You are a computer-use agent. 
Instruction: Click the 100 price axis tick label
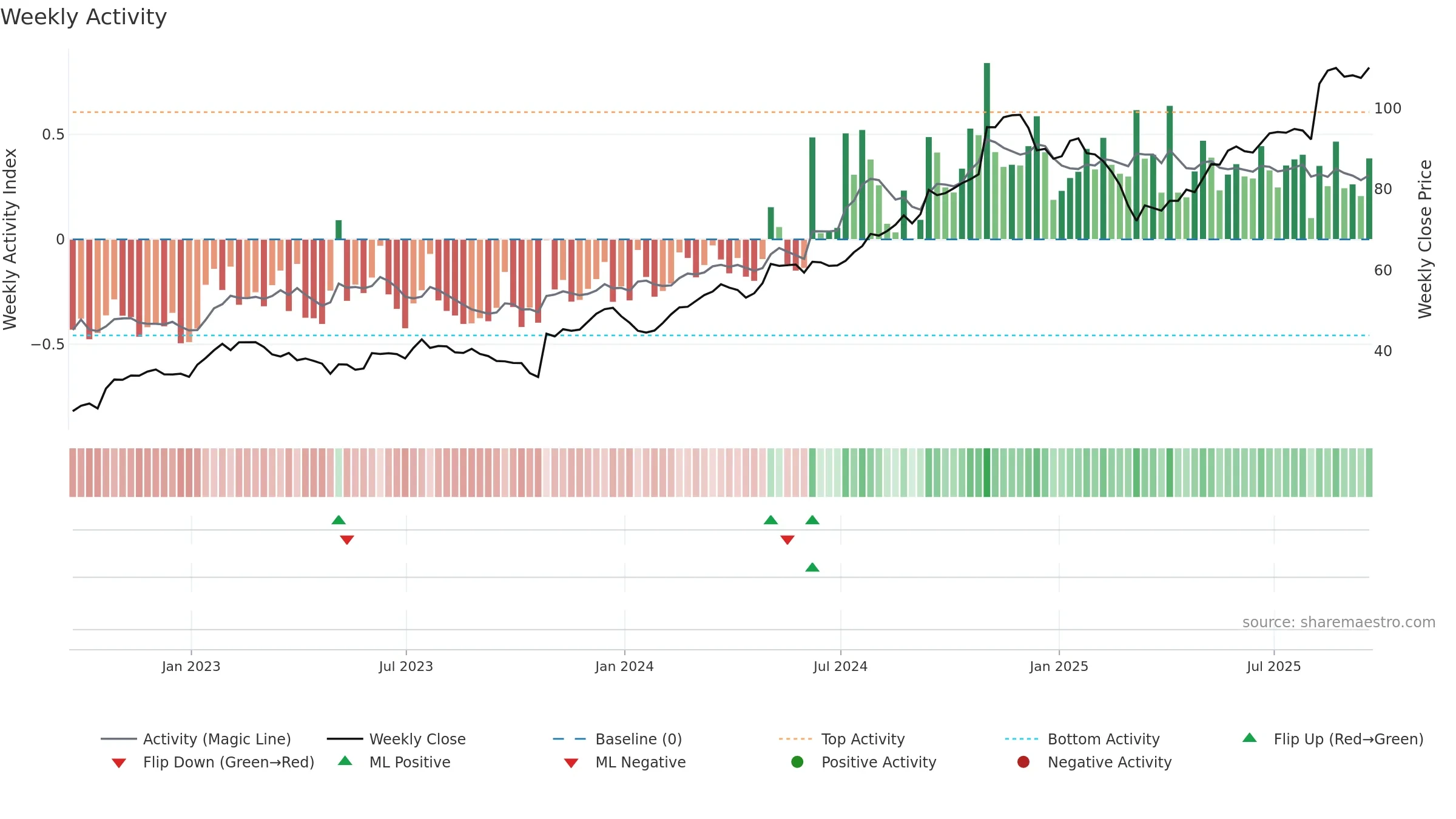coord(1388,109)
